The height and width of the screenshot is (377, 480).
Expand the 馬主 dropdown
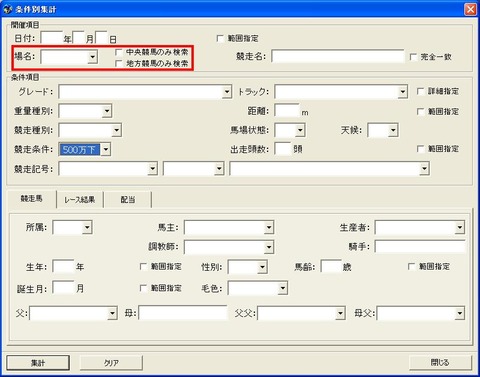click(269, 228)
